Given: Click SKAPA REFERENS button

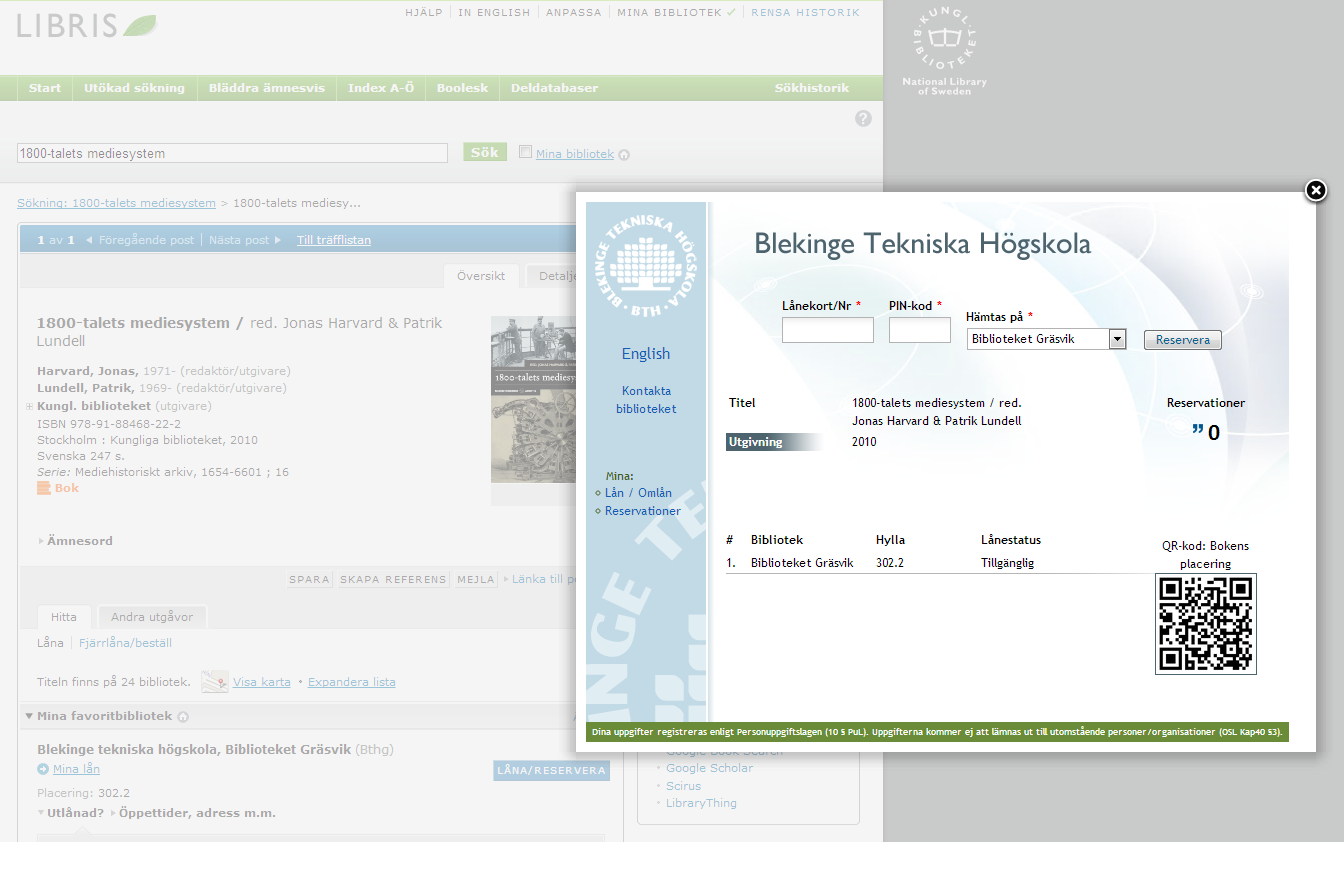Looking at the screenshot, I should click(x=393, y=579).
